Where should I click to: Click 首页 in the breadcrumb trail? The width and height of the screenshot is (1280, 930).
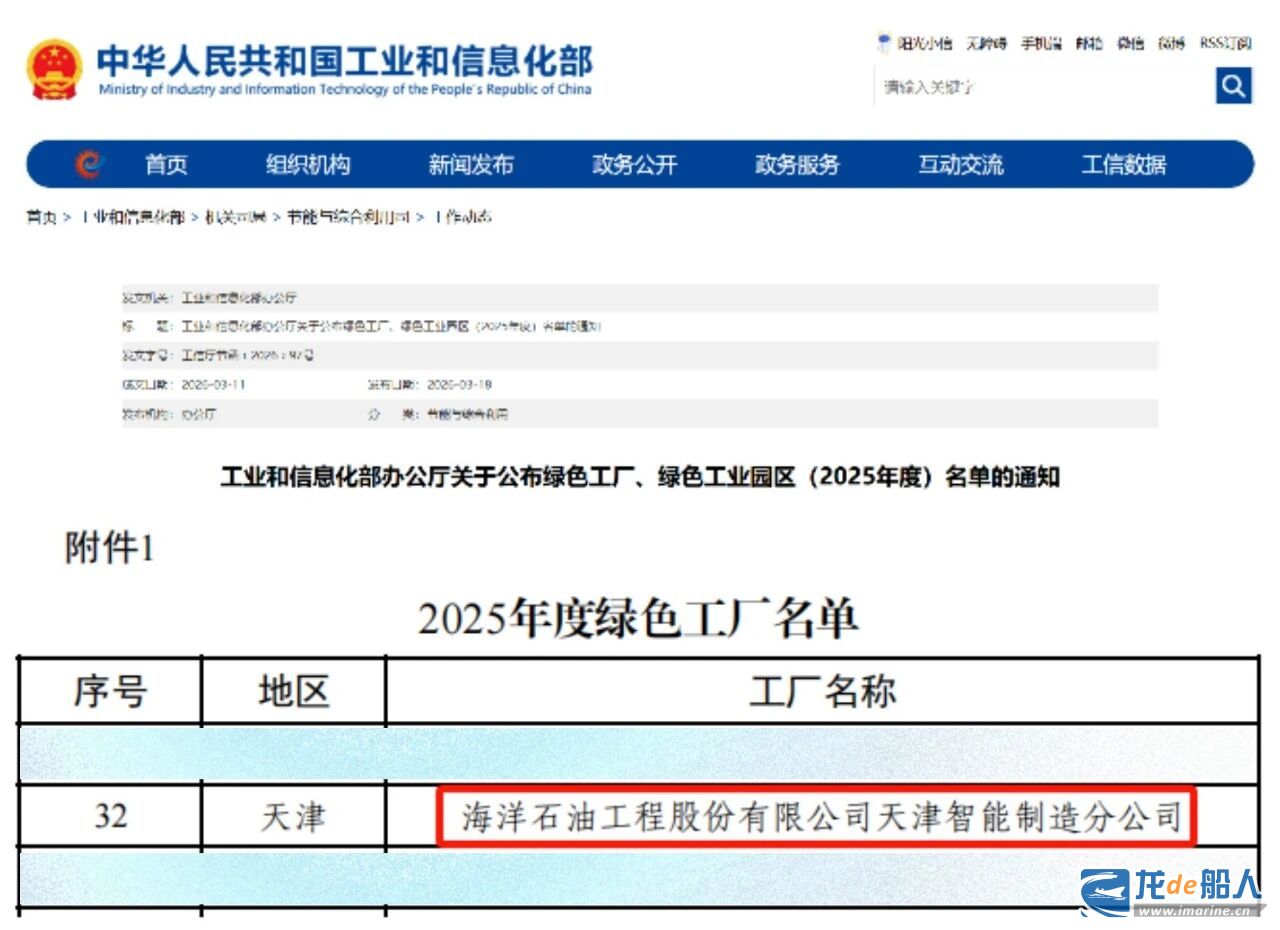[x=41, y=217]
